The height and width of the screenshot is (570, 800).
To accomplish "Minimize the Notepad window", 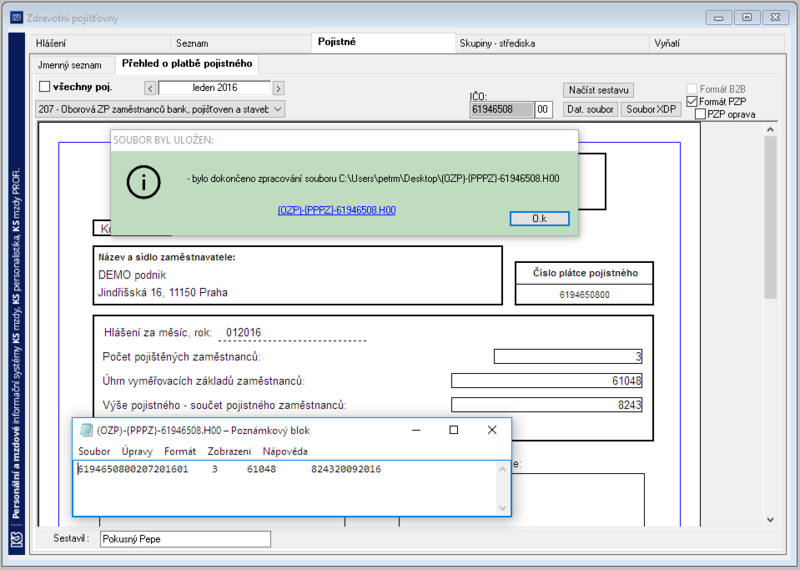I will coord(416,430).
